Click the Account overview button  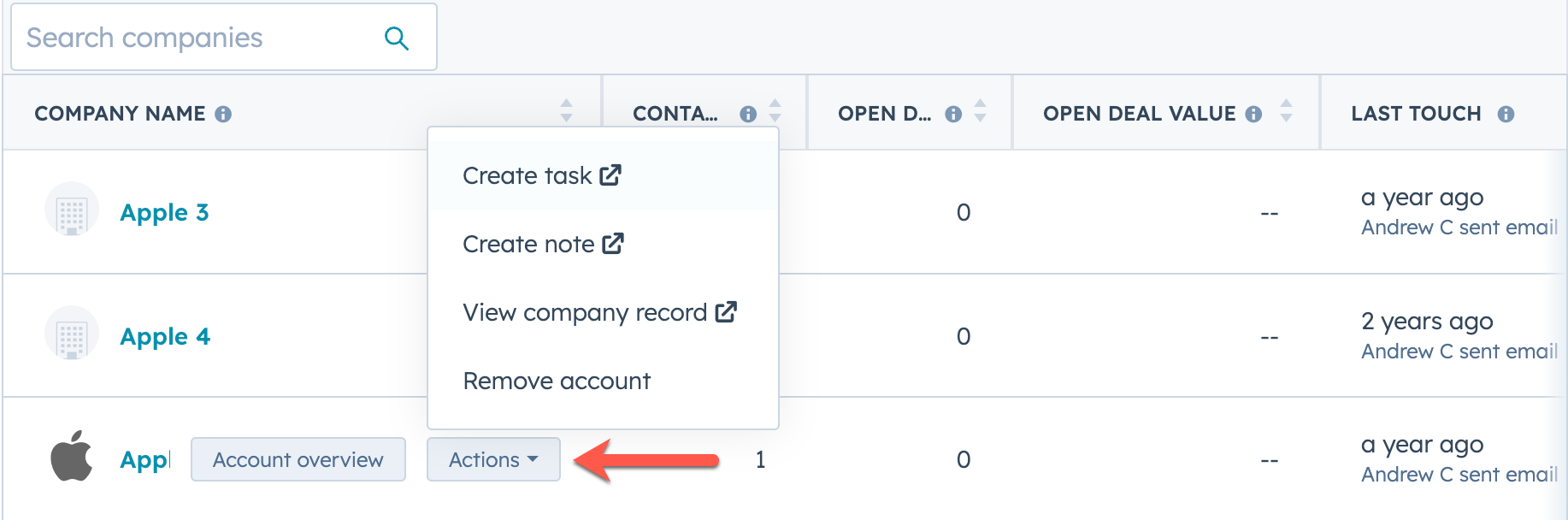coord(298,459)
